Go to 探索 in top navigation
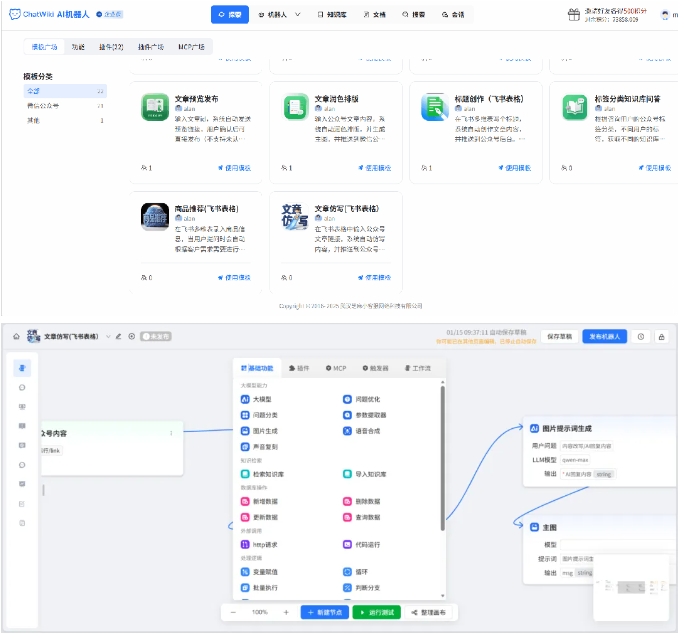 pyautogui.click(x=232, y=14)
